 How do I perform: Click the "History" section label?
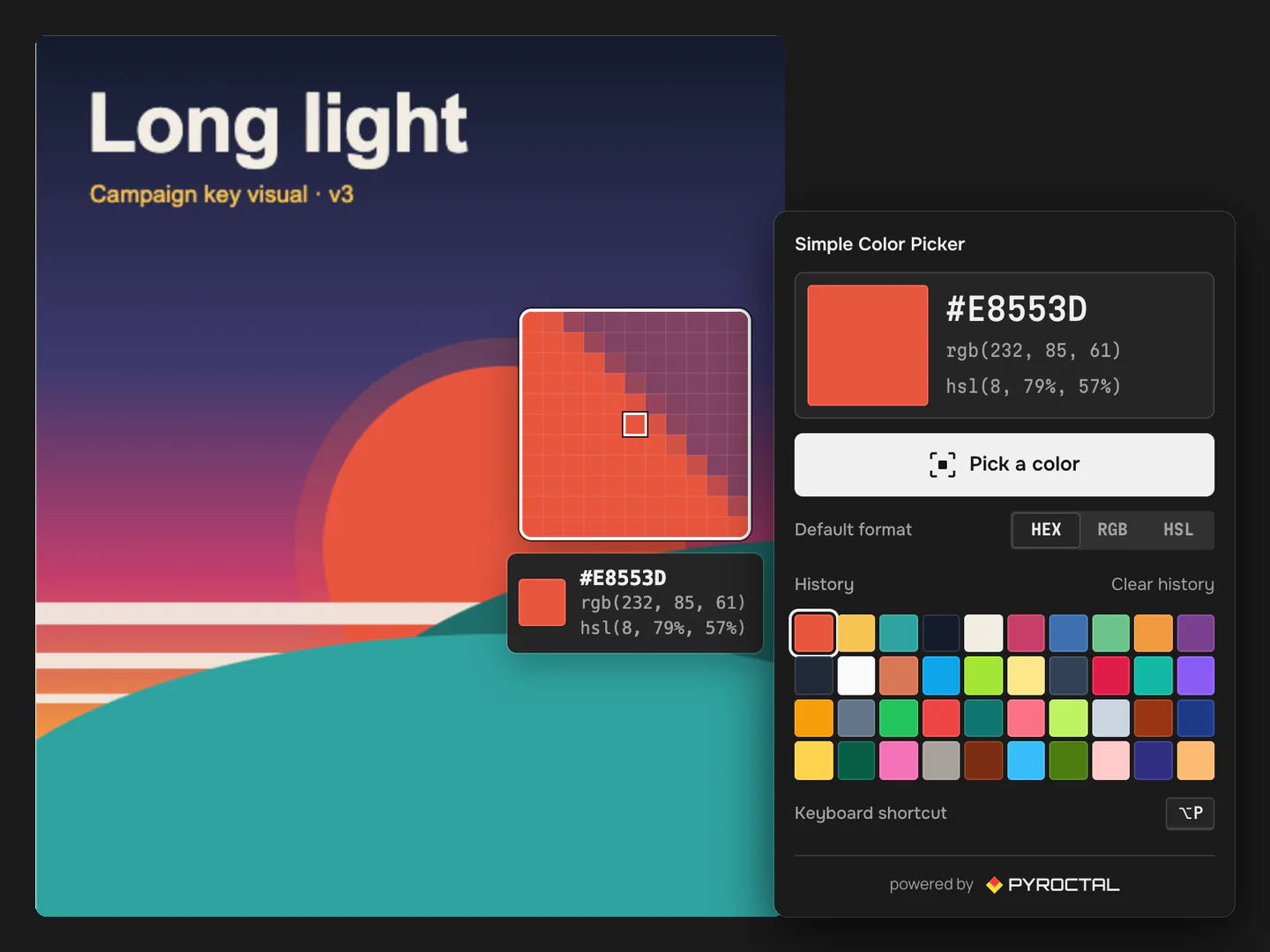824,584
